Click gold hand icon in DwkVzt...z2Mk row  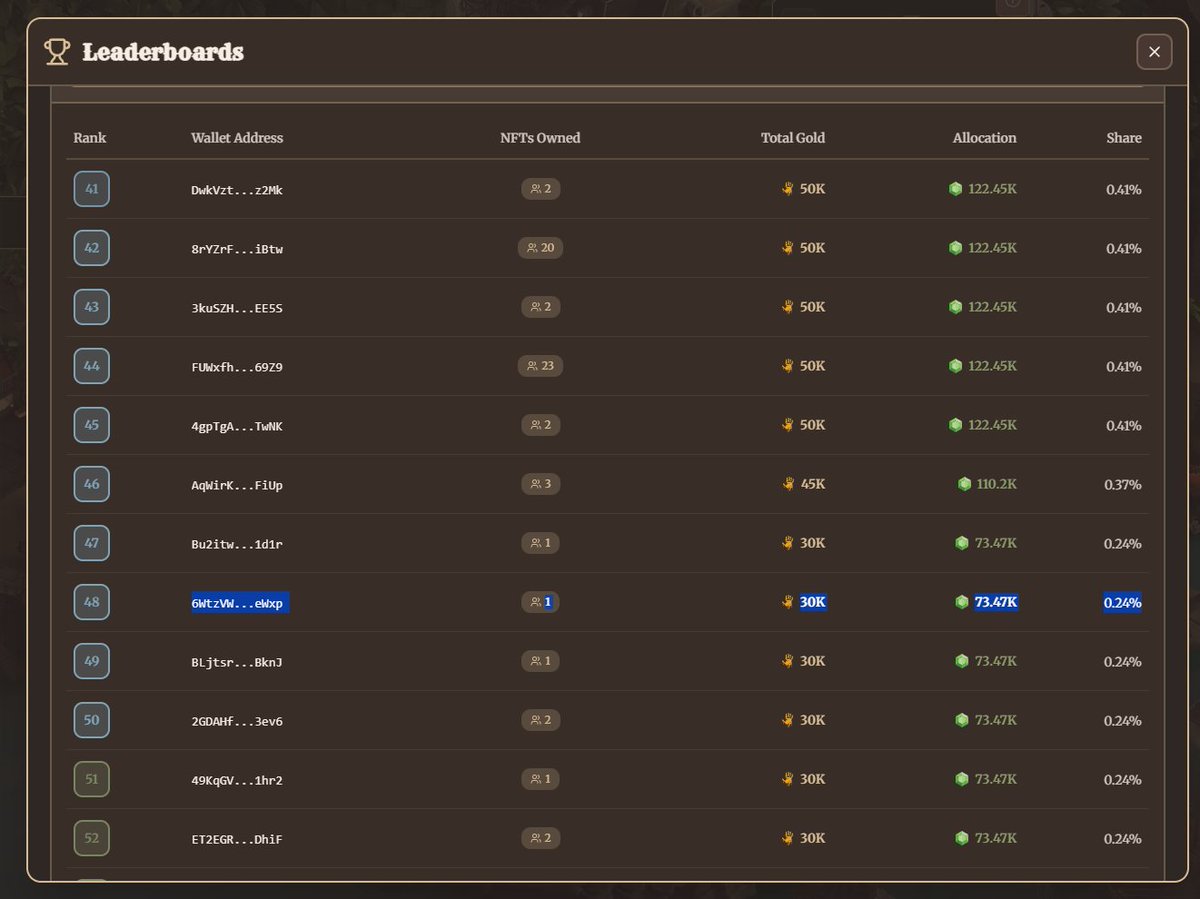tap(788, 189)
